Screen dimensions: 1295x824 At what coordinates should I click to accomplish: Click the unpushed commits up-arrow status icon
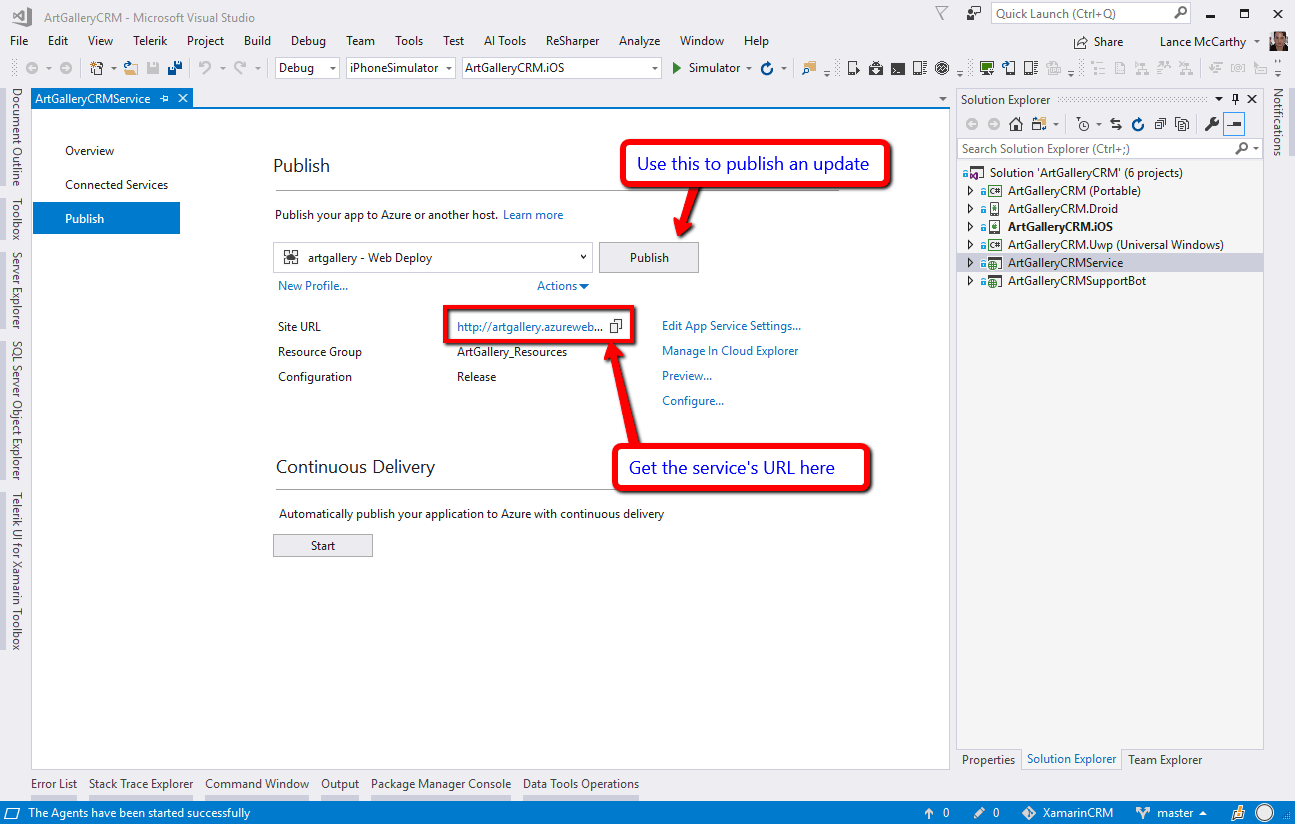tap(929, 813)
